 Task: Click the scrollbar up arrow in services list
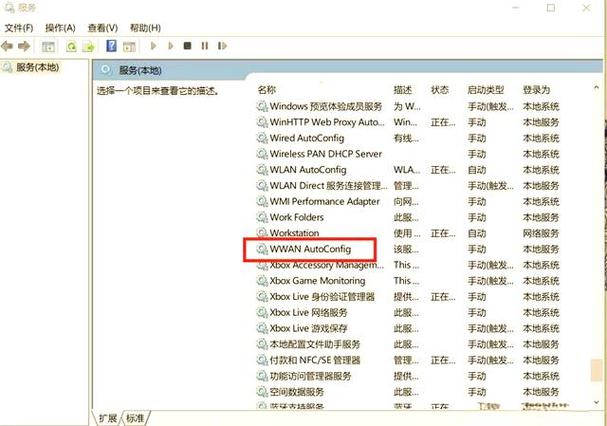[x=596, y=88]
